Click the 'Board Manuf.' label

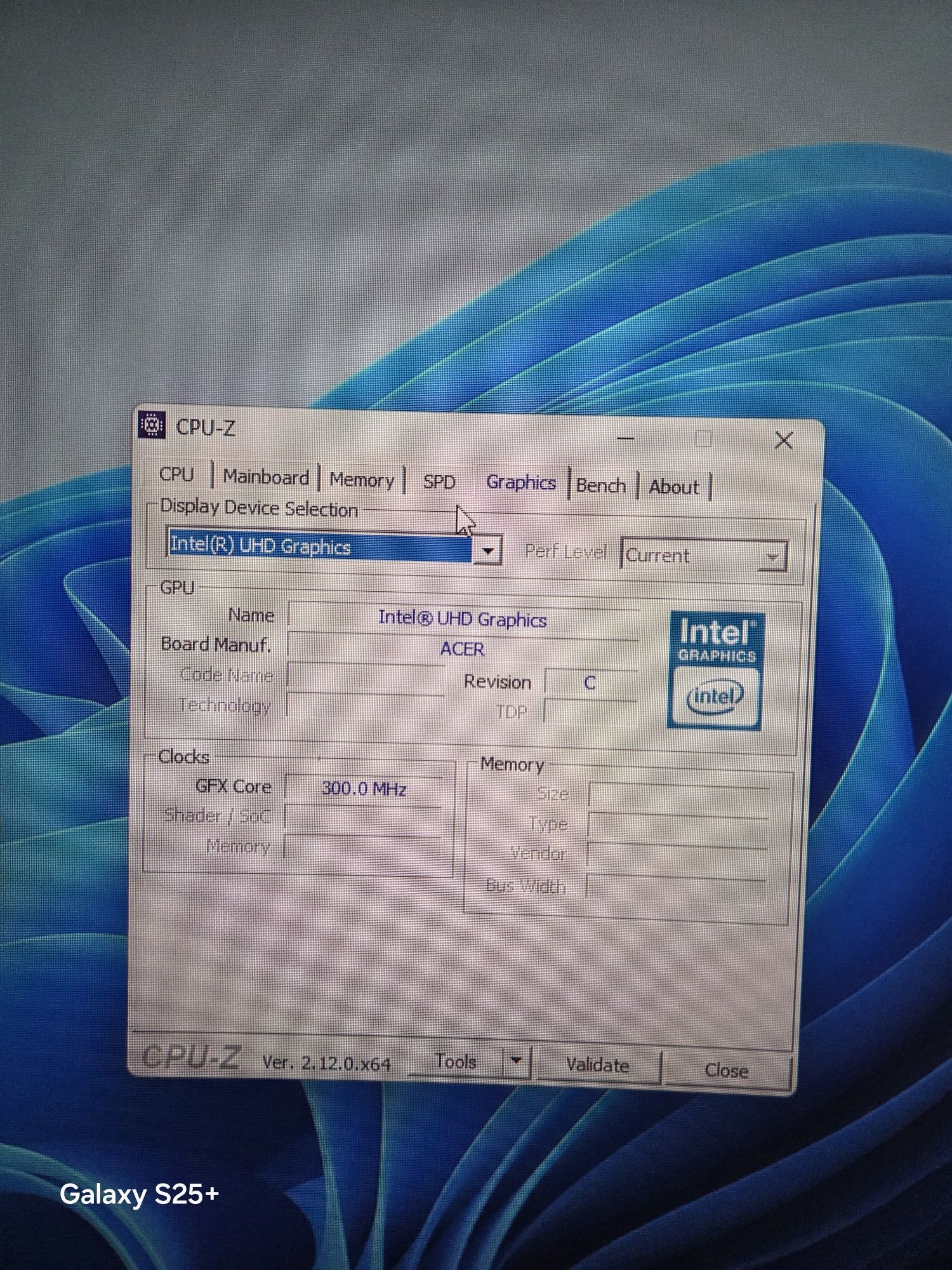pyautogui.click(x=216, y=645)
